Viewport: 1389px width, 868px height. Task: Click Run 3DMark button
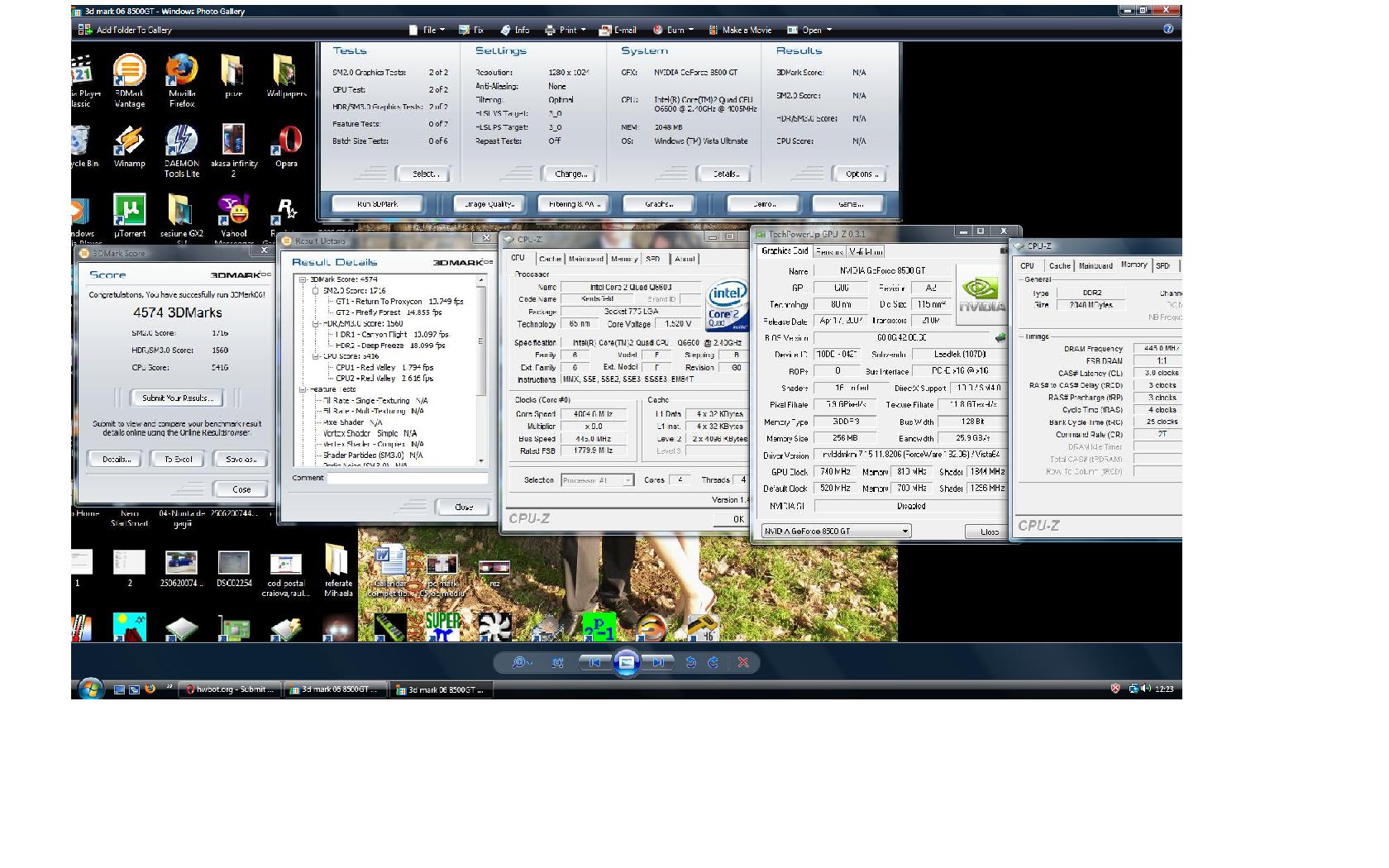[377, 204]
